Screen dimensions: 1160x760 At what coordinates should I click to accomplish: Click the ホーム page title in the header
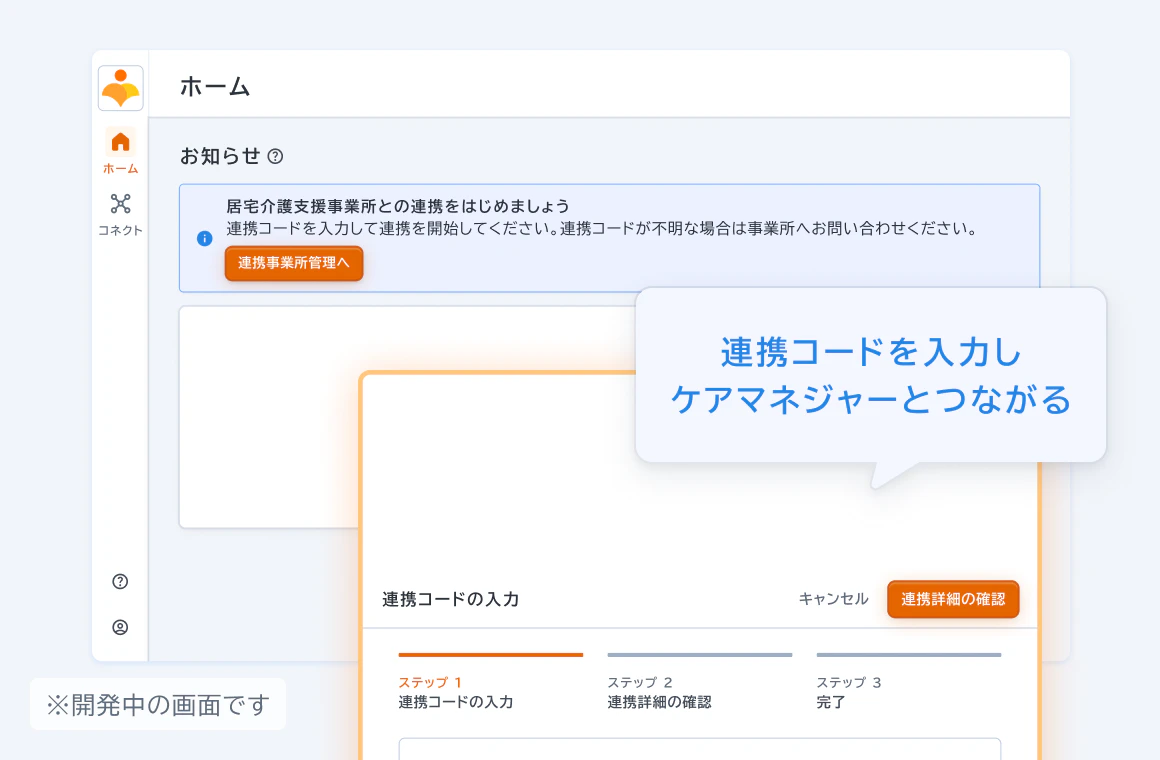(x=215, y=86)
